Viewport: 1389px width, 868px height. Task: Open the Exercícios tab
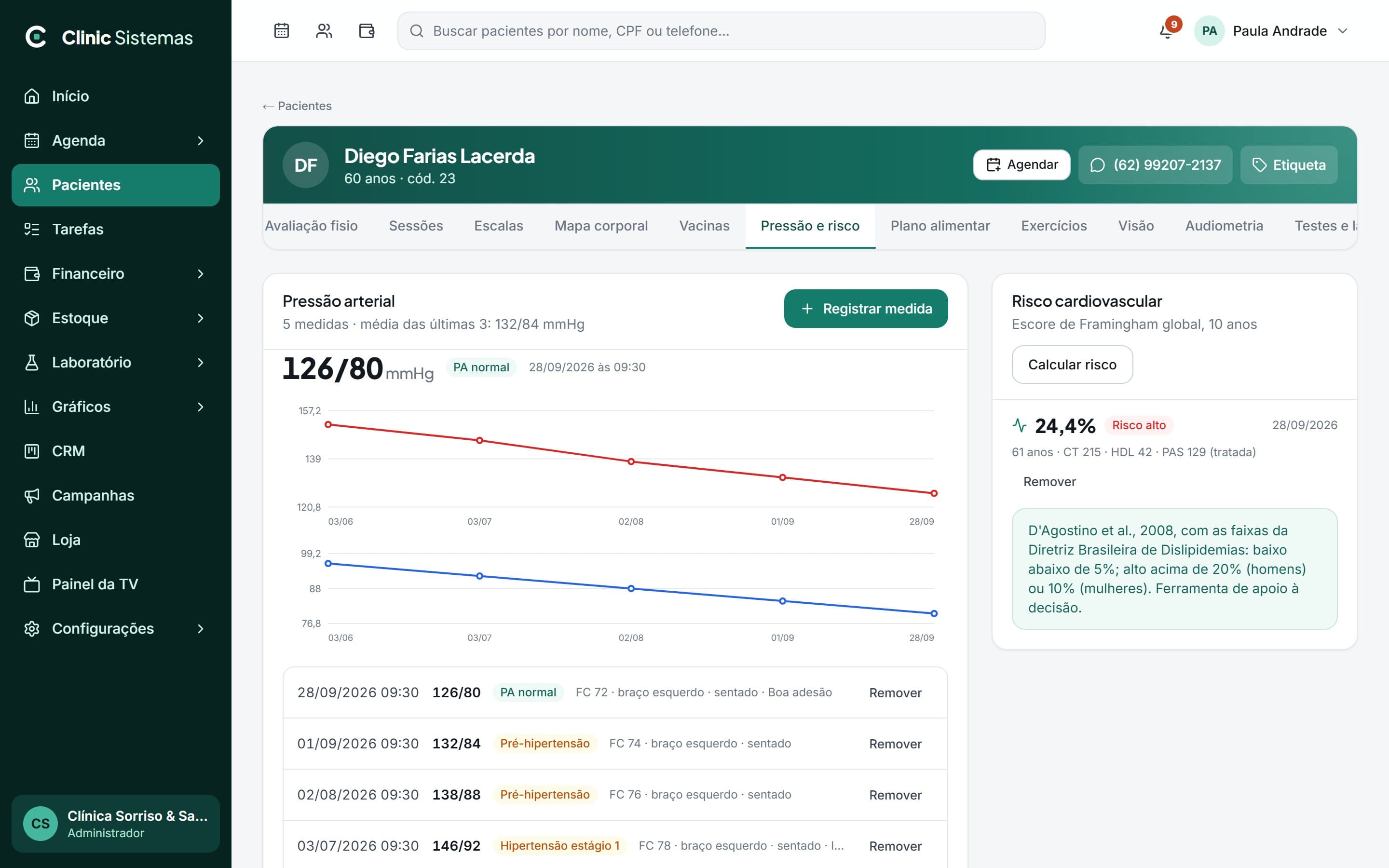[1053, 226]
